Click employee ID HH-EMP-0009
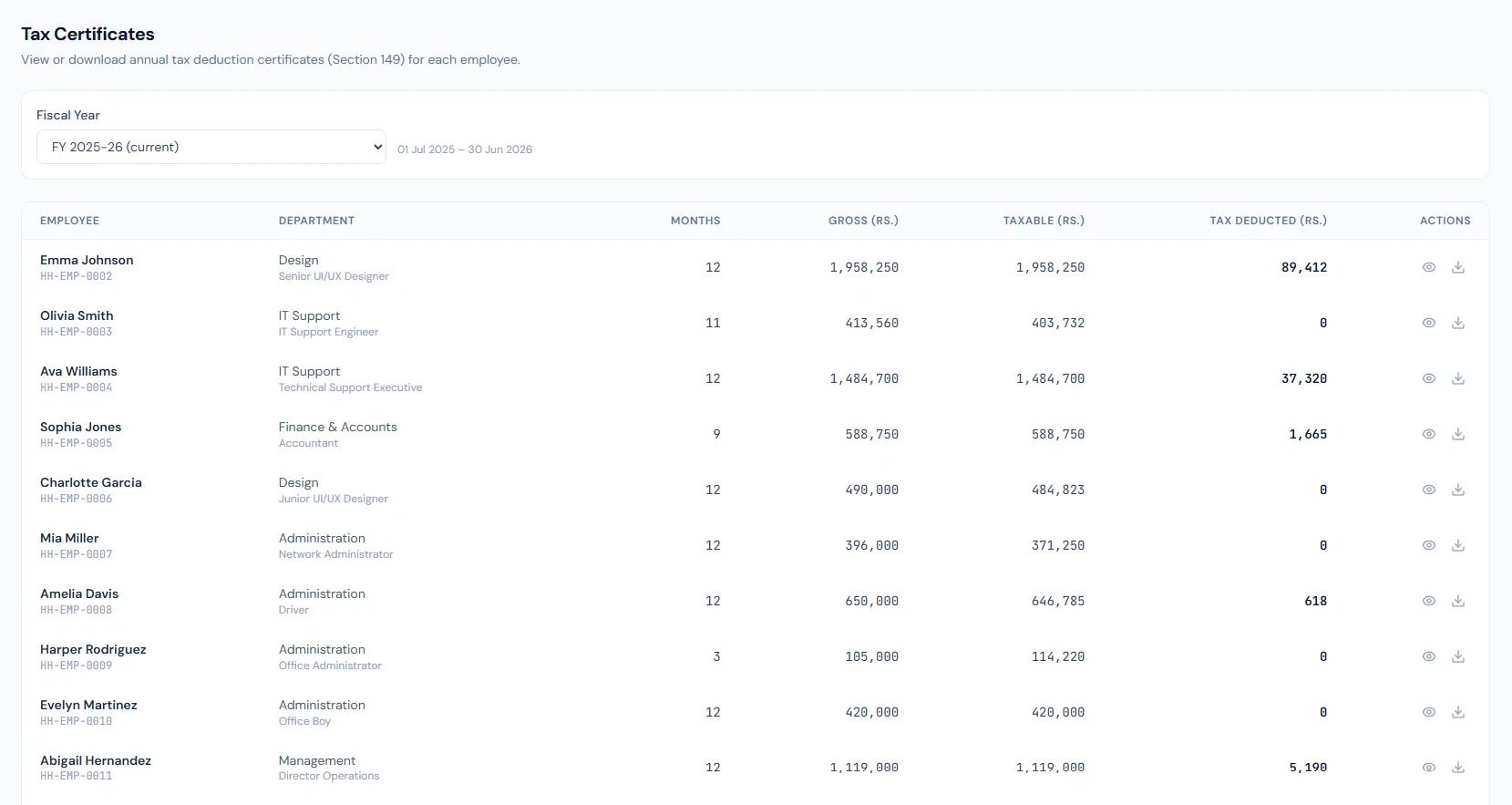1512x805 pixels. (77, 666)
